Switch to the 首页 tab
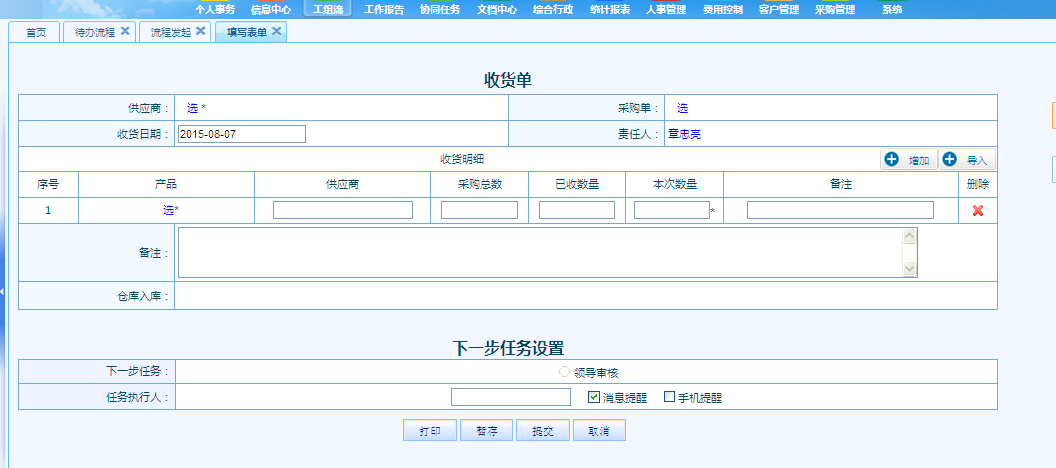 pyautogui.click(x=36, y=32)
